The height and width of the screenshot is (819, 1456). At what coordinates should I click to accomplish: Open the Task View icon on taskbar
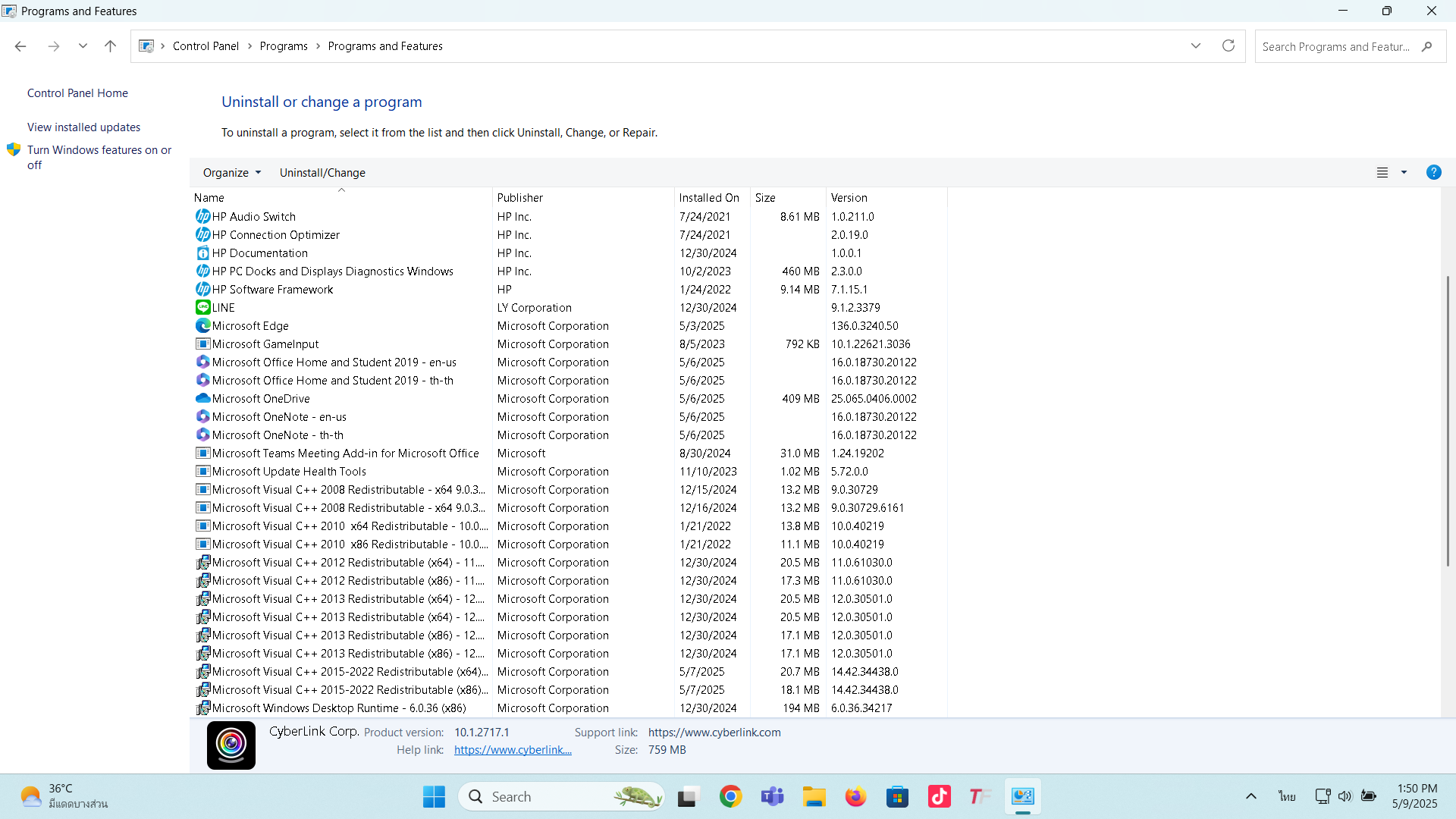tap(687, 797)
